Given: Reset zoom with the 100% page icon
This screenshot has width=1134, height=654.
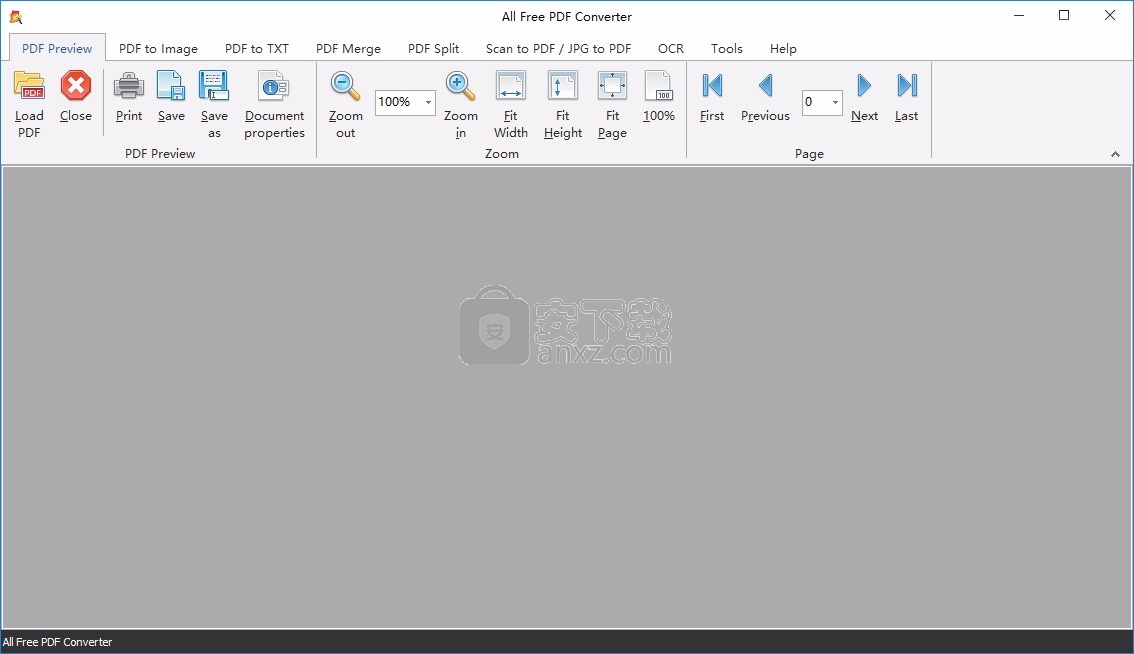Looking at the screenshot, I should 658,87.
